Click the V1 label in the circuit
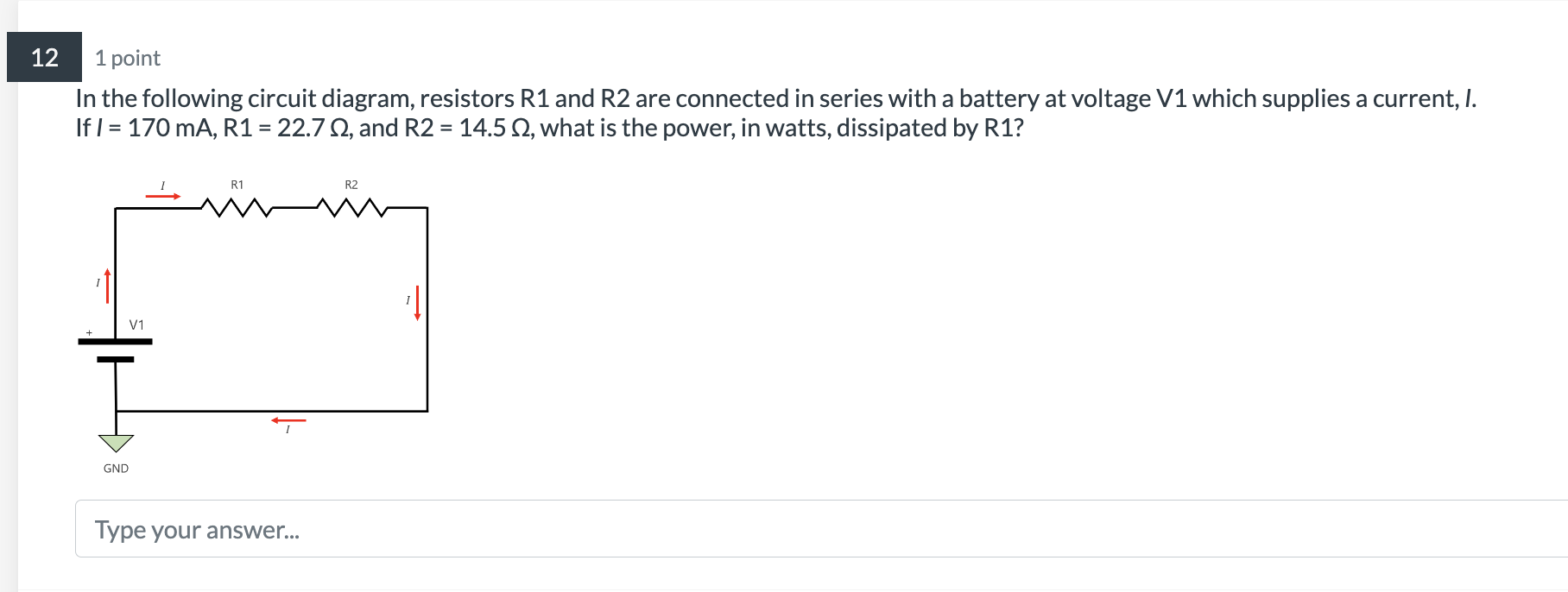Viewport: 1568px width, 592px height. 136,325
